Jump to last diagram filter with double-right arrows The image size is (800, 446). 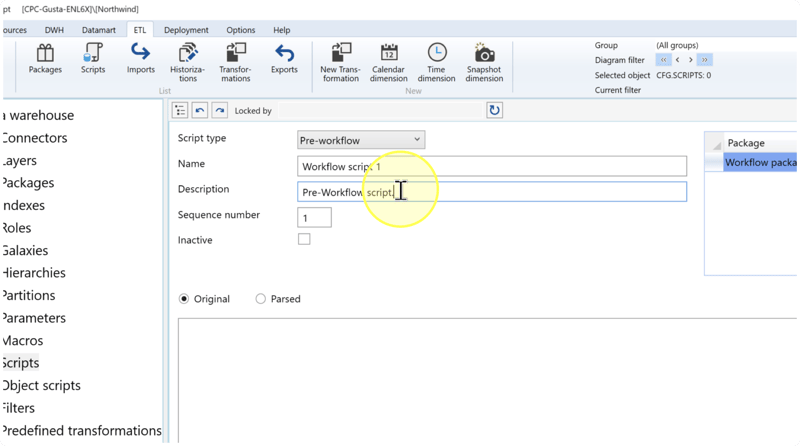coord(705,60)
